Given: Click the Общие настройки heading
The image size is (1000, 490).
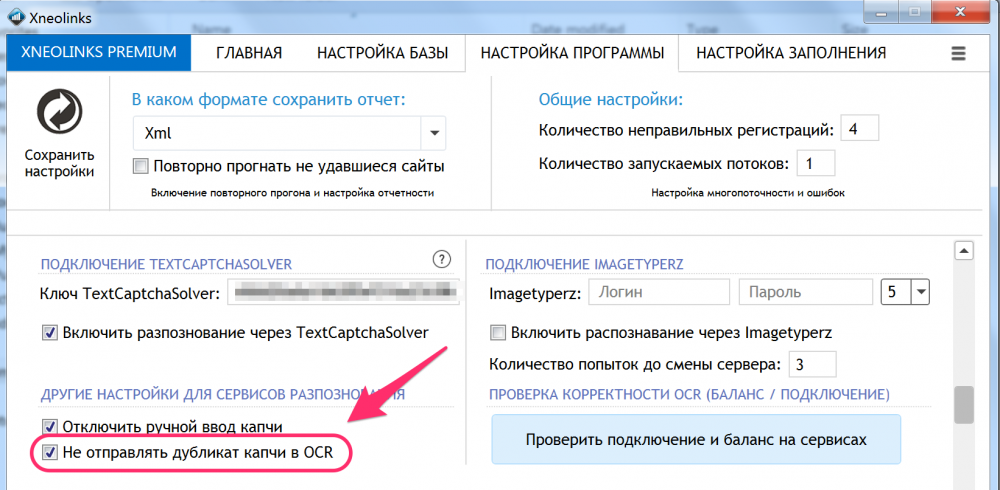Looking at the screenshot, I should tap(611, 100).
